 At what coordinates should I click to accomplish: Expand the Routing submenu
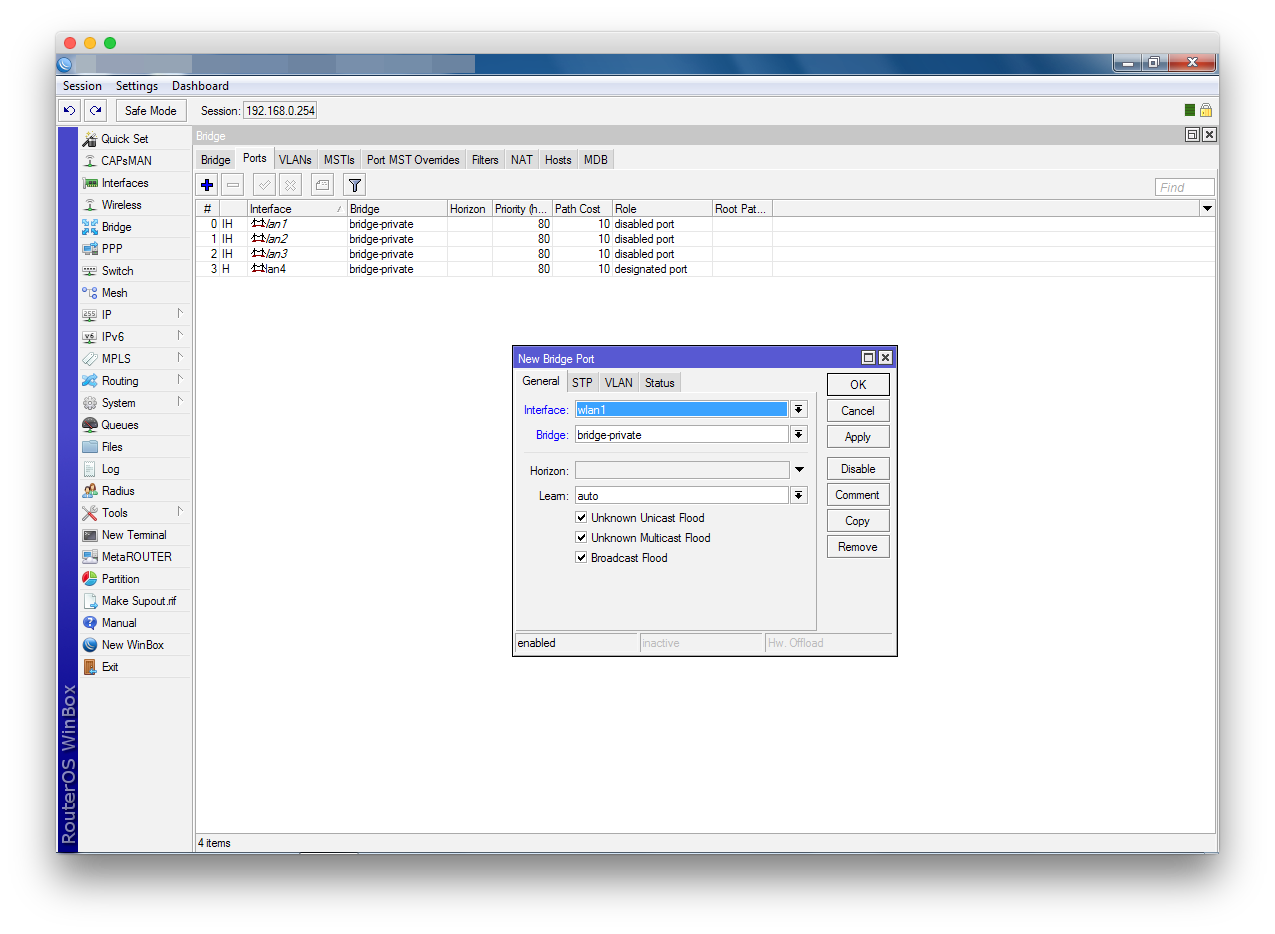pos(180,381)
